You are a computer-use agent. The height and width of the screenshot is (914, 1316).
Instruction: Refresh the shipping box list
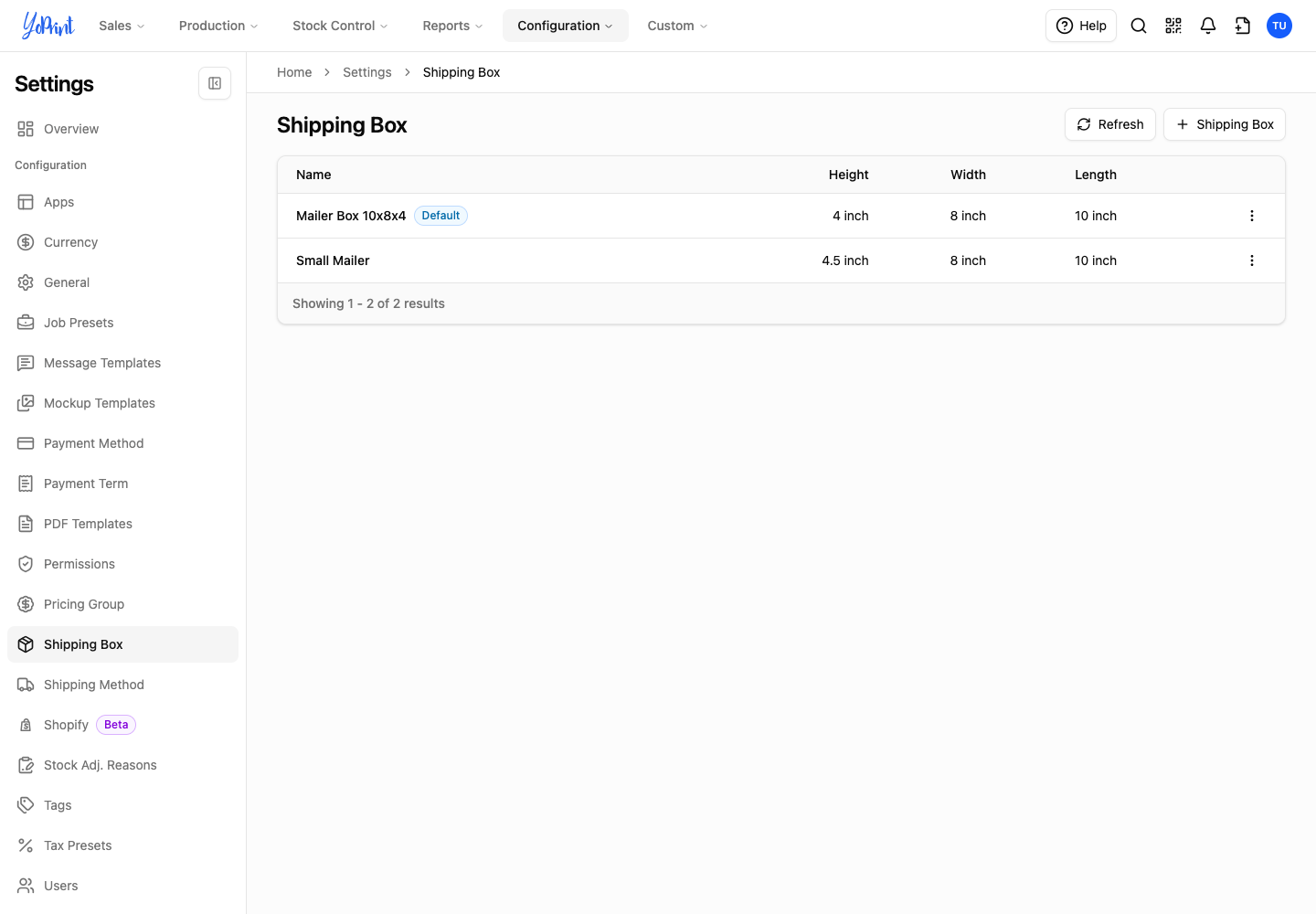tap(1110, 124)
